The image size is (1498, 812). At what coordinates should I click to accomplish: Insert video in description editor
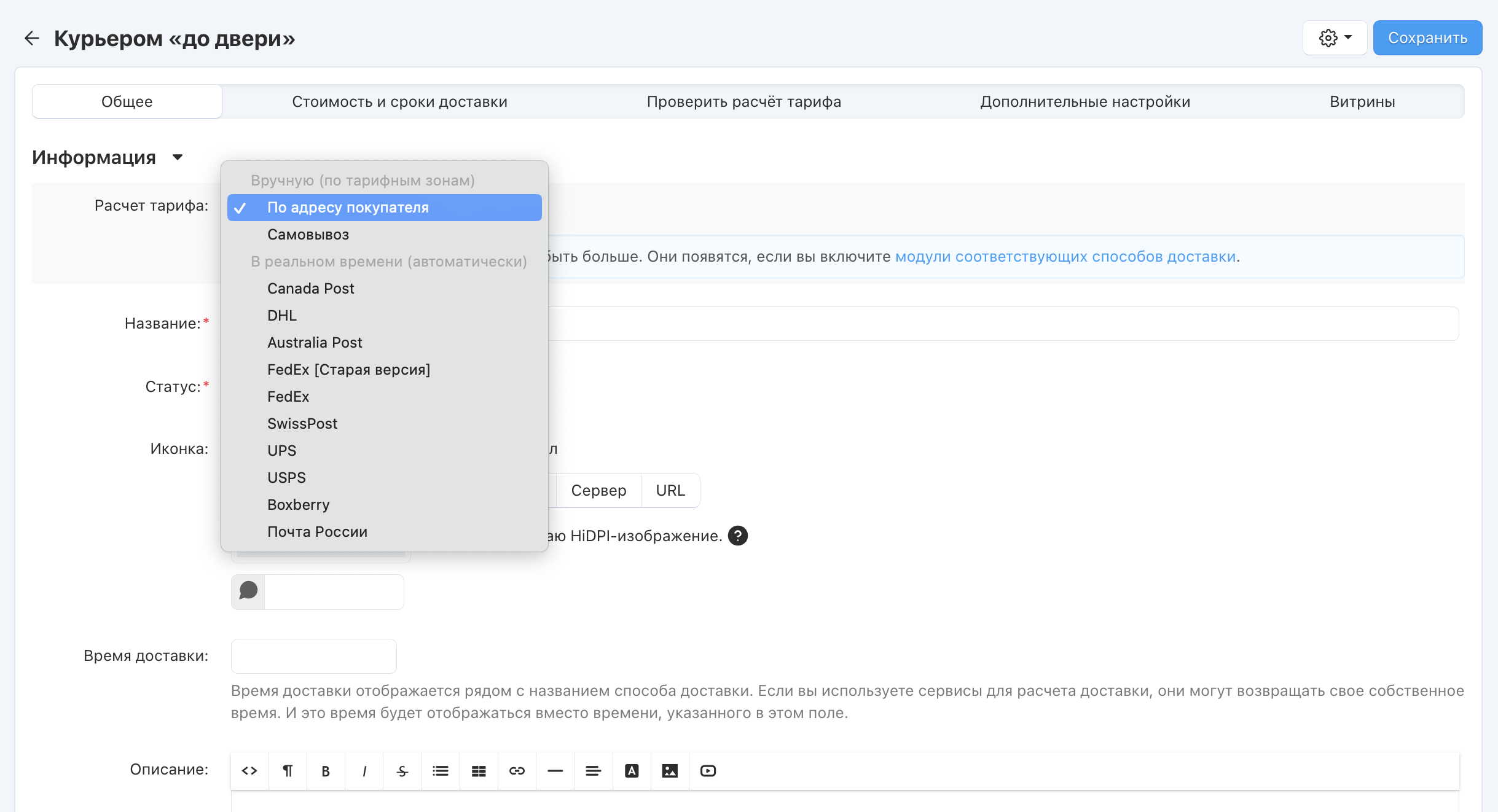(708, 771)
